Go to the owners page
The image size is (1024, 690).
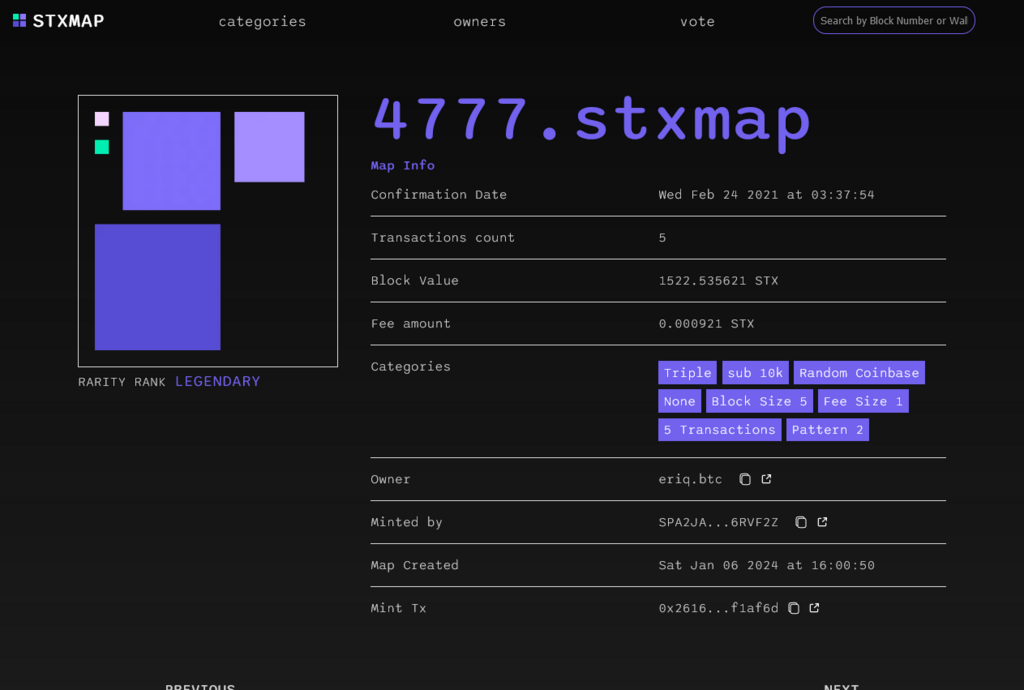[479, 22]
